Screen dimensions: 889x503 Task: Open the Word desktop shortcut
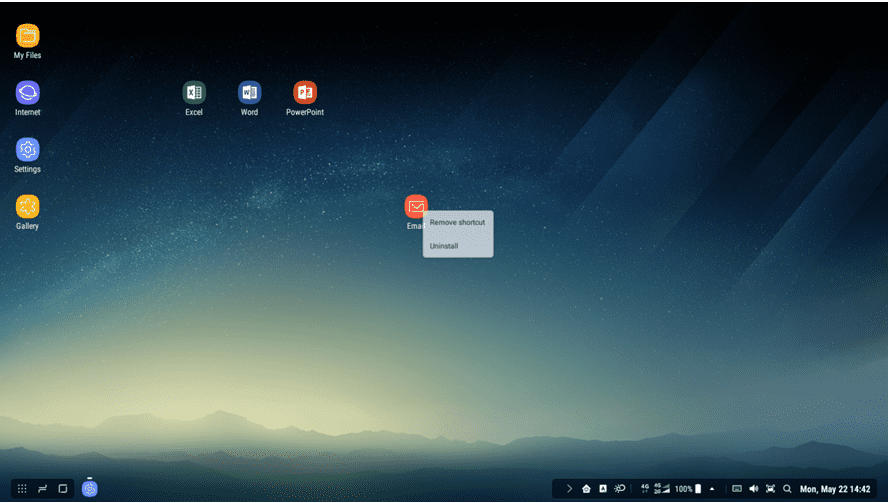249,93
